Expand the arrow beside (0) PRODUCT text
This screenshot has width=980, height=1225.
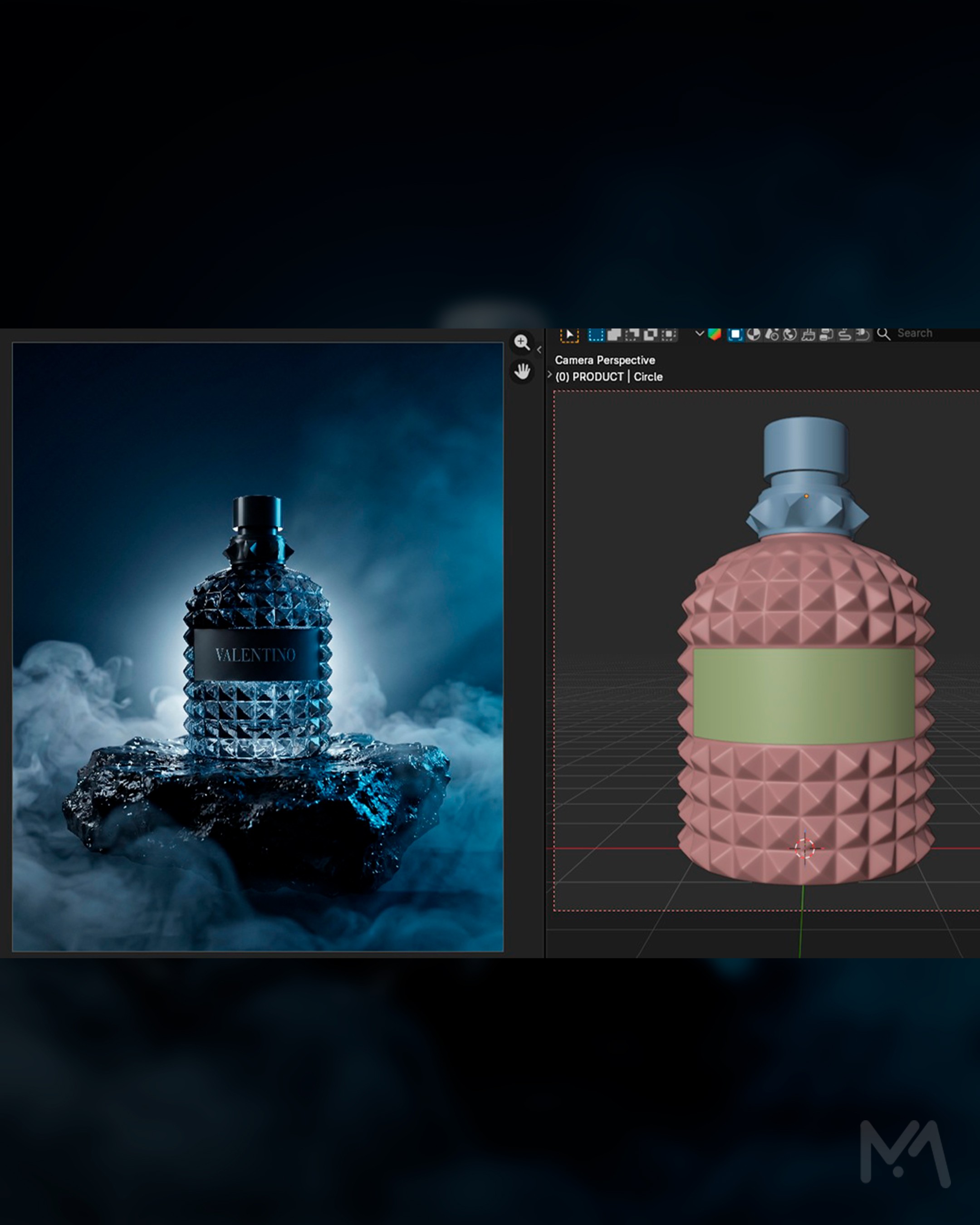(x=549, y=375)
